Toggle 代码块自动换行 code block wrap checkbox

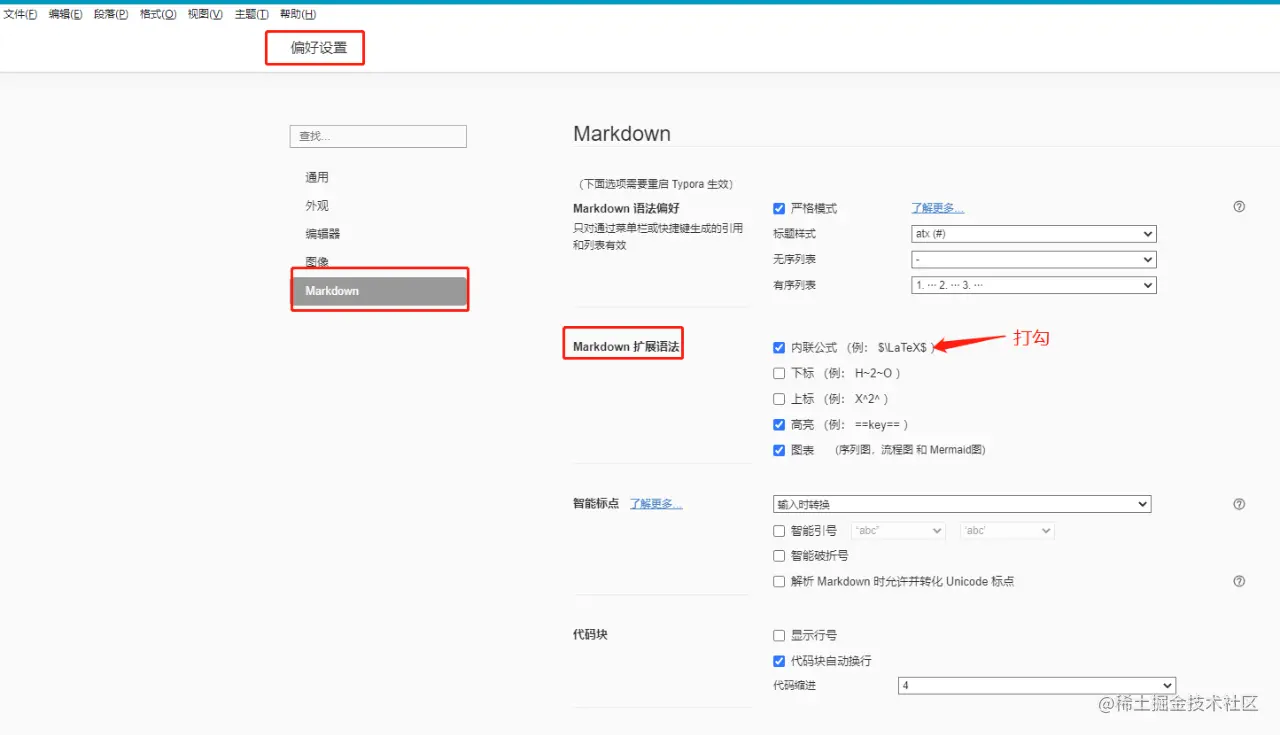[779, 661]
